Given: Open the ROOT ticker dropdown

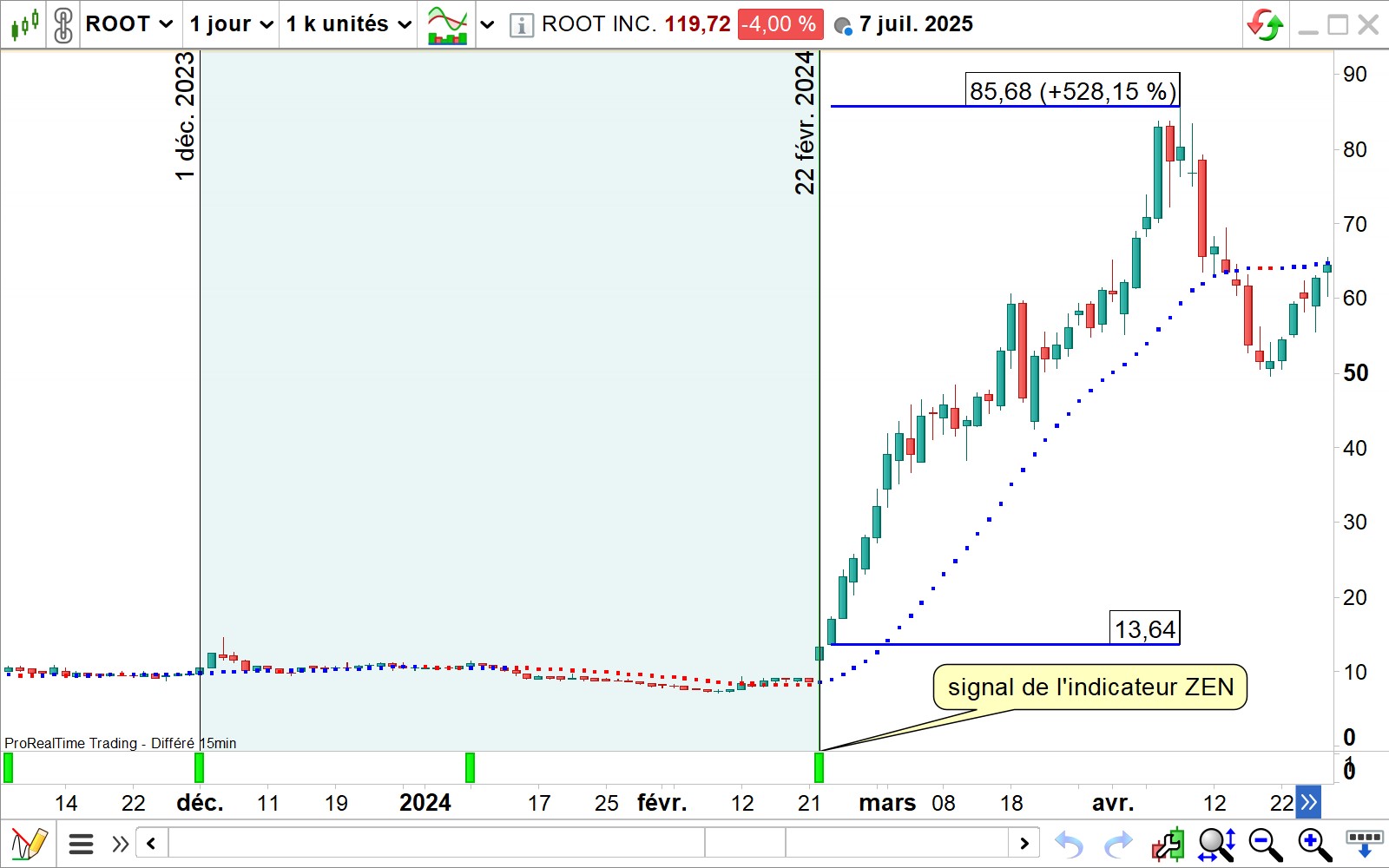Looking at the screenshot, I should [x=129, y=24].
